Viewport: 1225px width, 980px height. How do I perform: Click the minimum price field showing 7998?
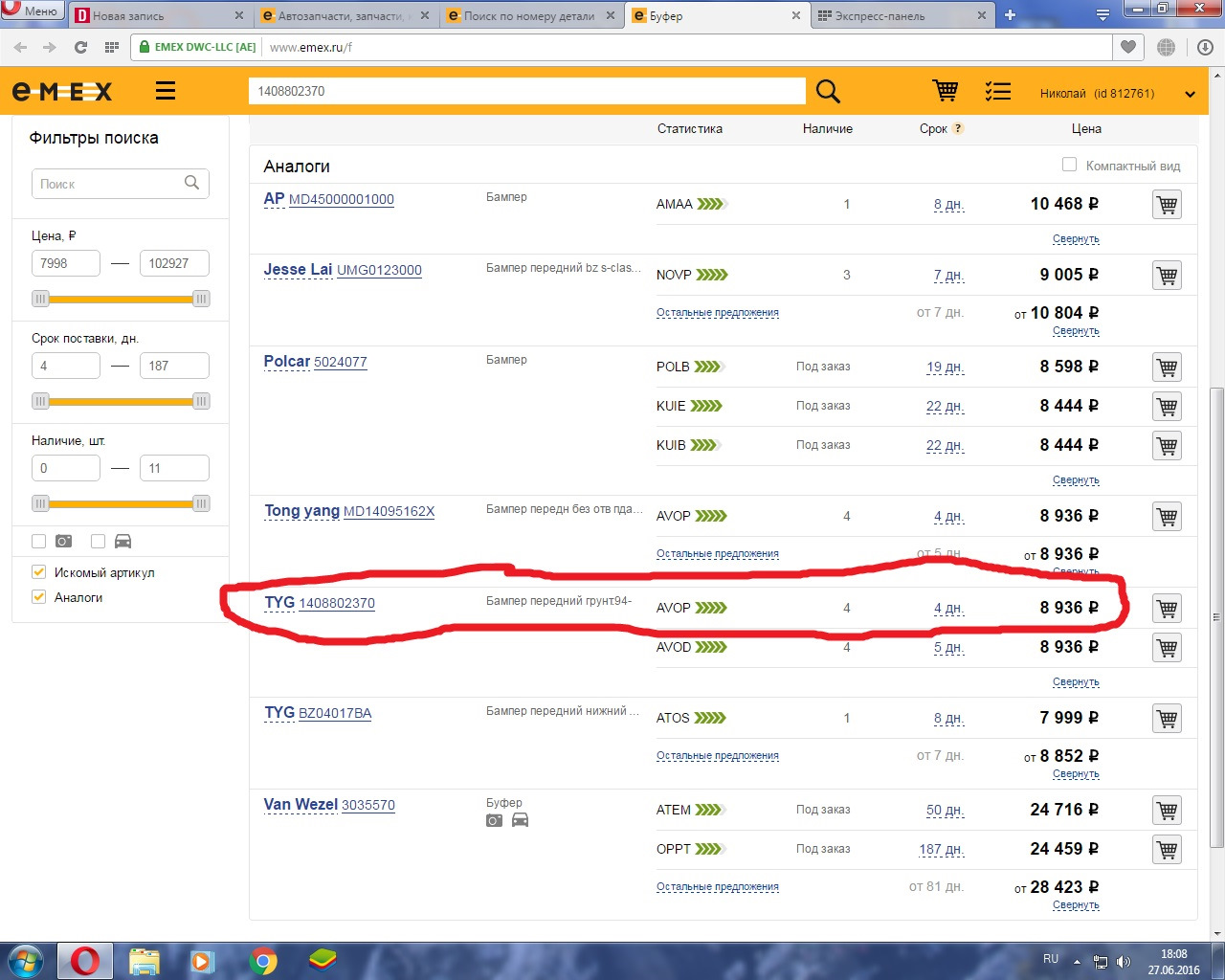[x=66, y=263]
